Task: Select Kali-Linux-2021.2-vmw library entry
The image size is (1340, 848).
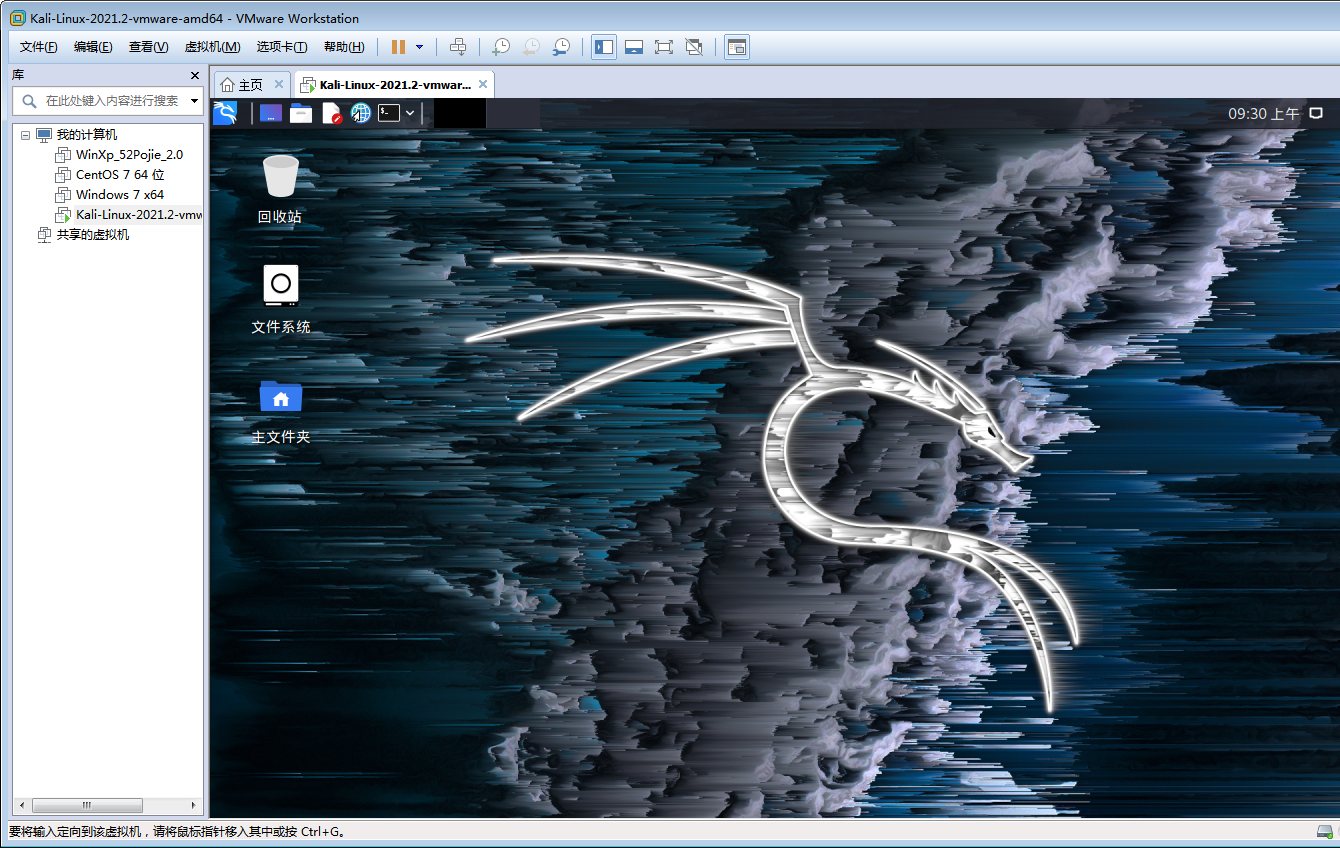Action: pos(138,215)
